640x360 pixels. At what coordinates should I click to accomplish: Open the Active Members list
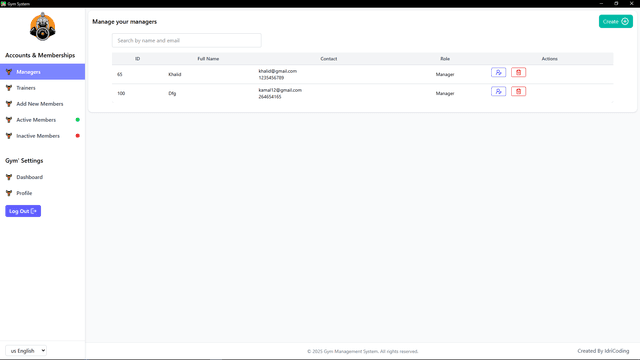[42, 120]
